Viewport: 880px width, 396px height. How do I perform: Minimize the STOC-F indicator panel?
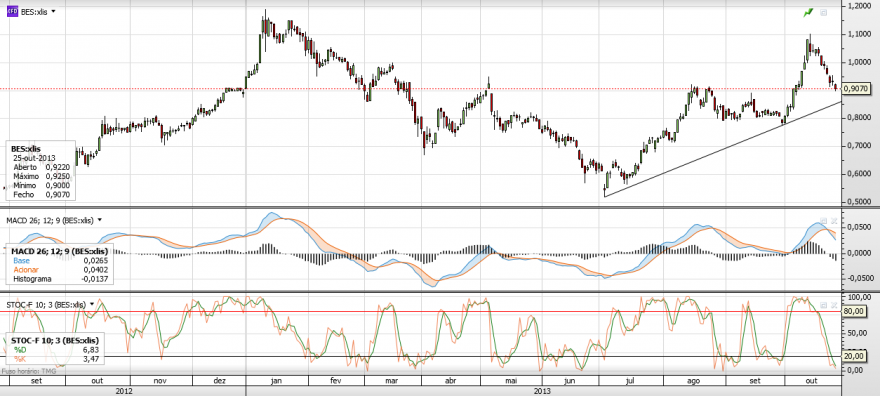(823, 305)
